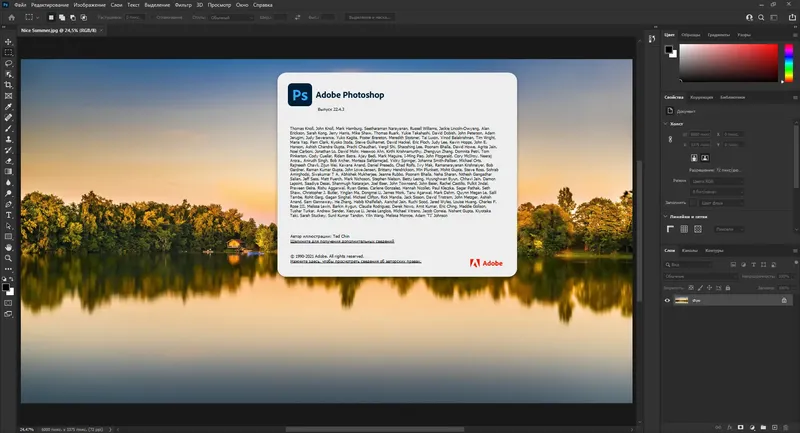Select the Clone Stamp tool

pos(8,139)
